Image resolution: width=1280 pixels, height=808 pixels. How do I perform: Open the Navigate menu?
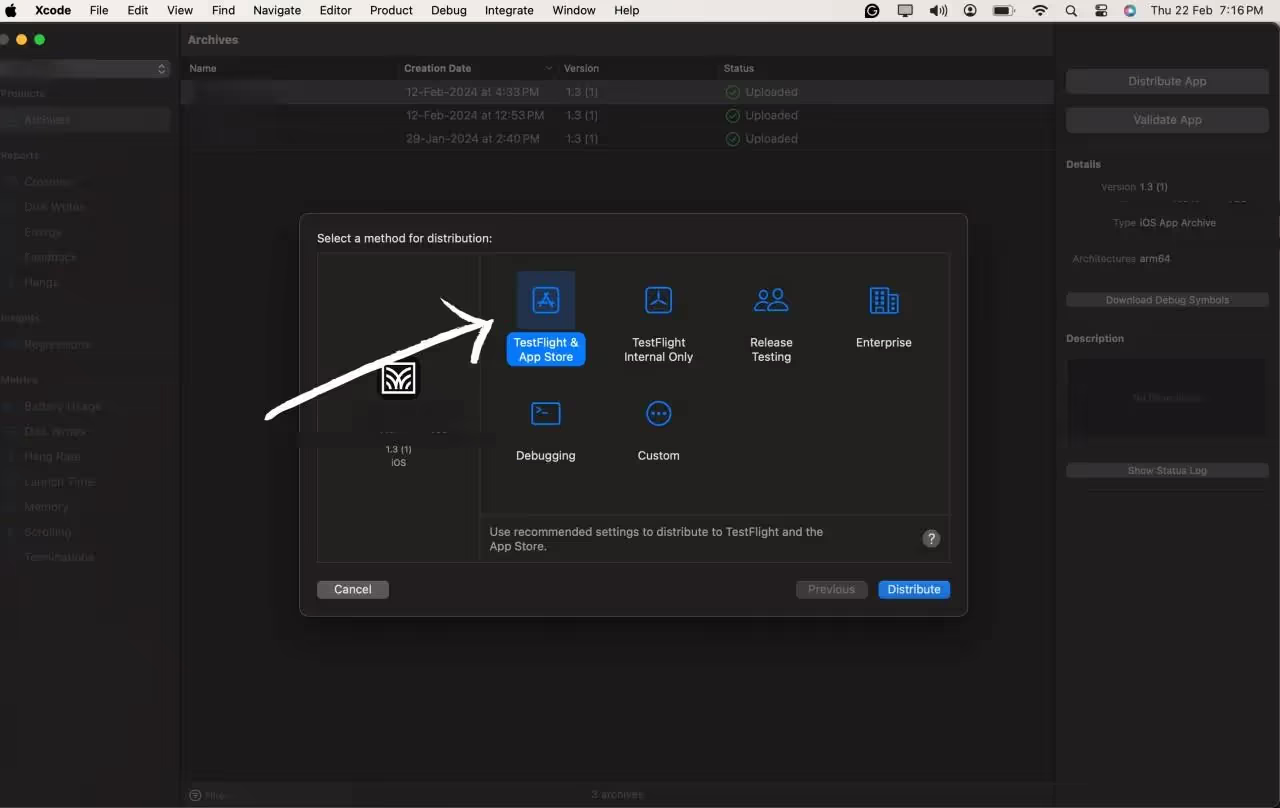click(277, 10)
